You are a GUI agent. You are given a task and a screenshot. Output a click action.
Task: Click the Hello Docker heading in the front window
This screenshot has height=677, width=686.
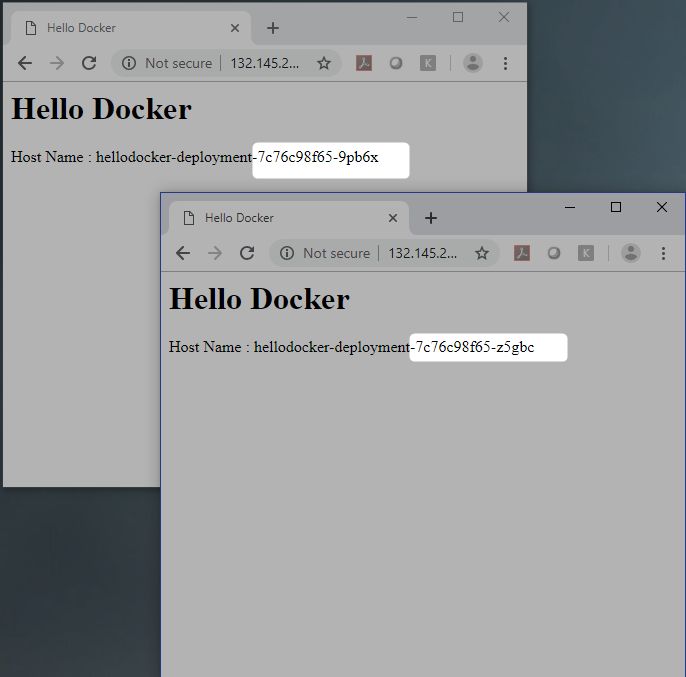tap(259, 299)
